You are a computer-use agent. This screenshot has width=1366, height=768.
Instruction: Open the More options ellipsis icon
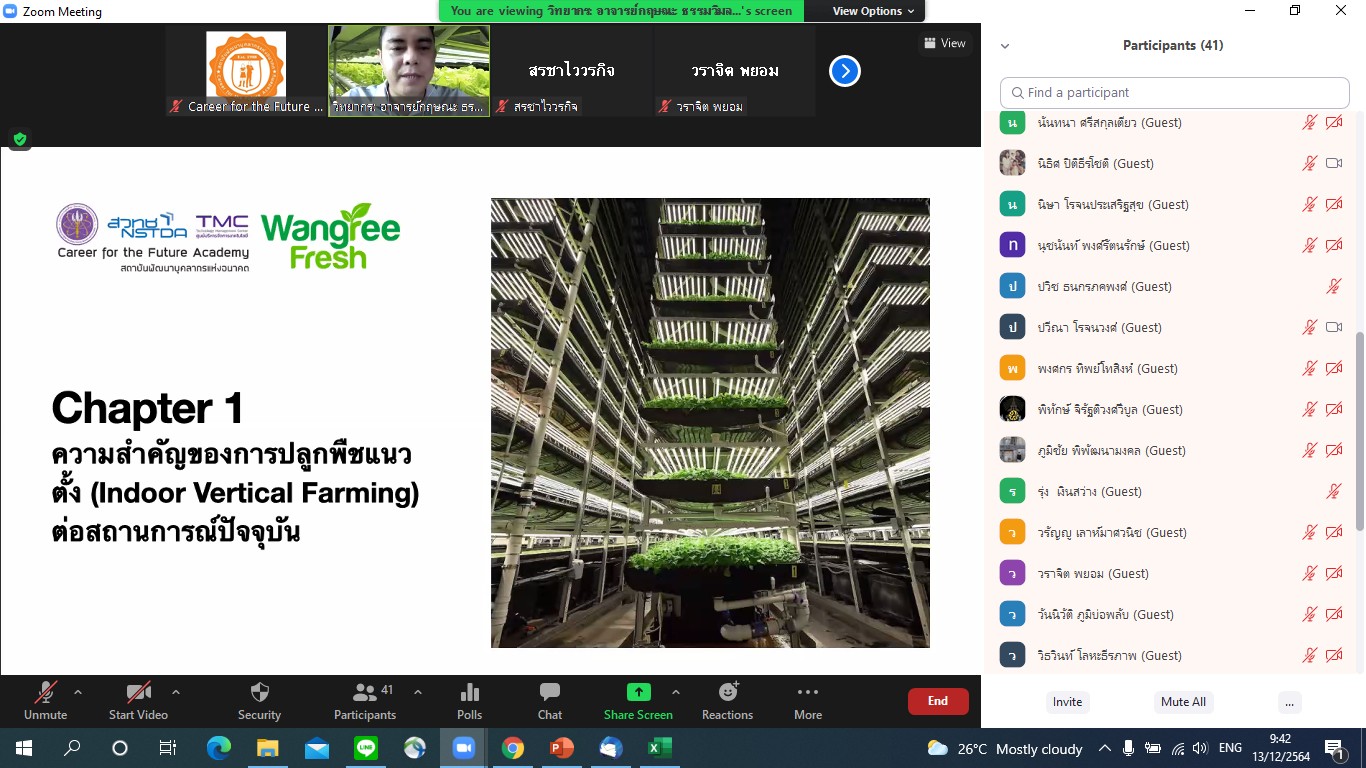pyautogui.click(x=807, y=692)
